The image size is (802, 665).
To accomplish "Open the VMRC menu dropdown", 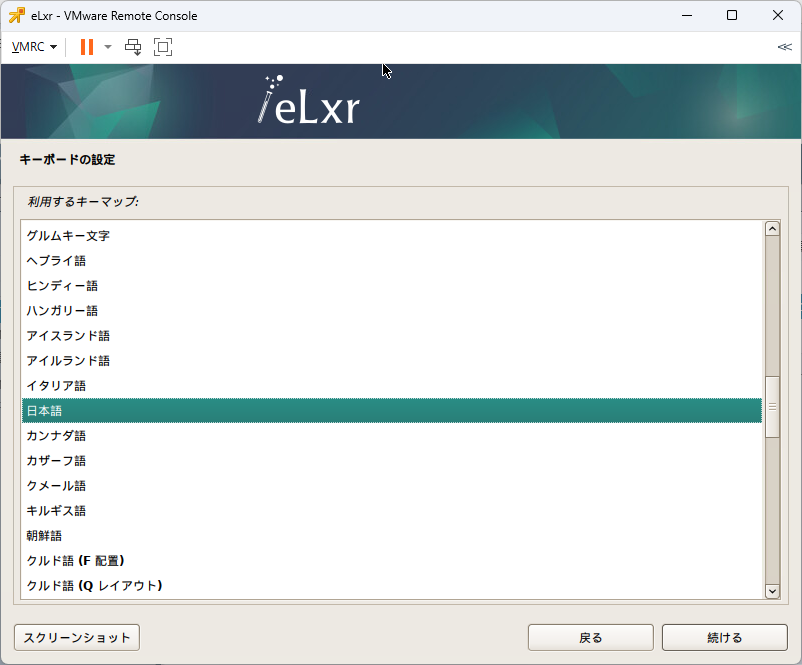I will 34,47.
